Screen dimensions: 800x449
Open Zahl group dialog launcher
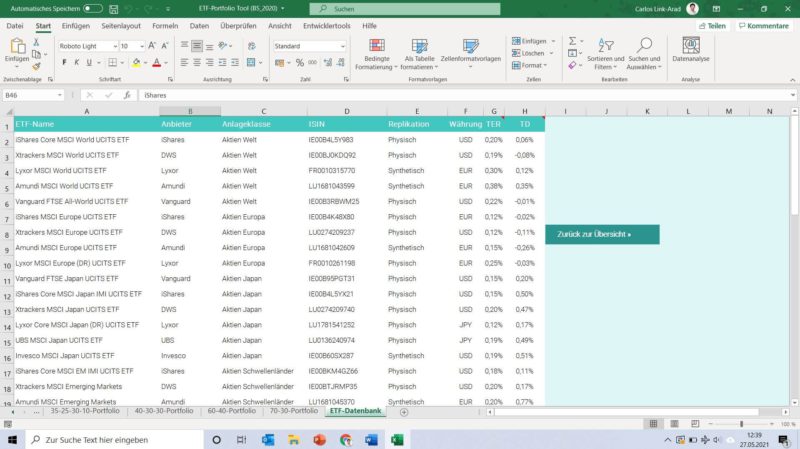tap(346, 80)
